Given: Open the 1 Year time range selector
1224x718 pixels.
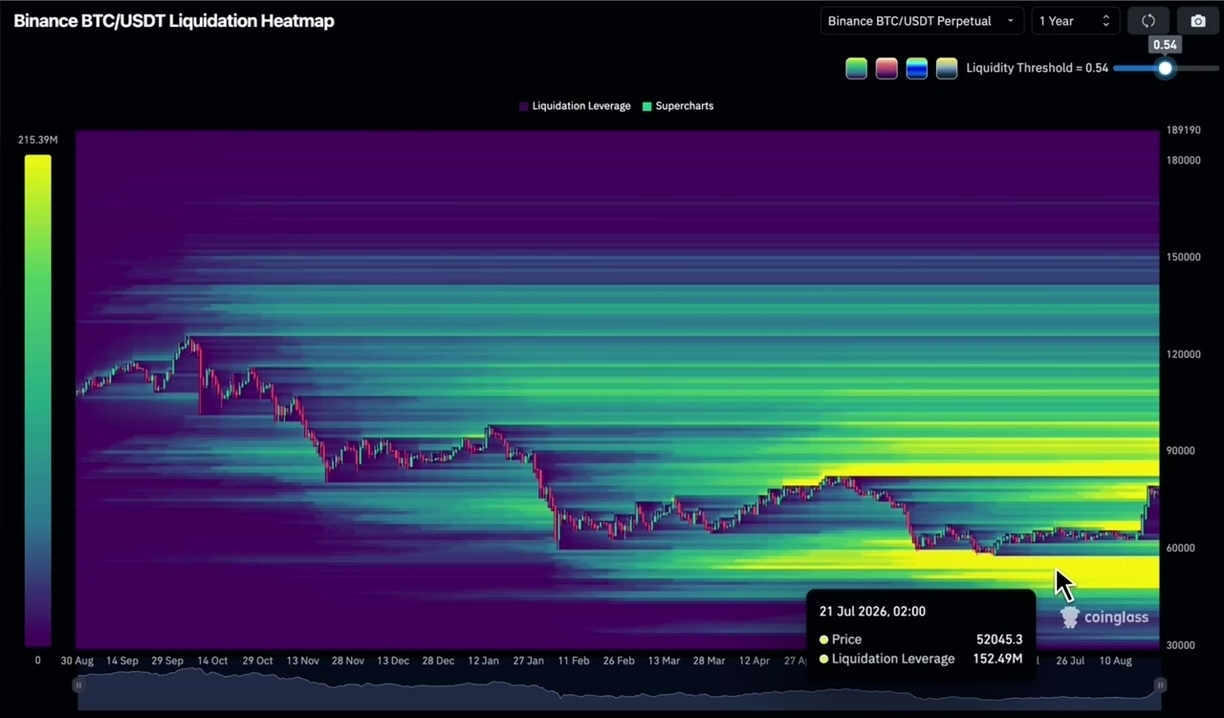Looking at the screenshot, I should (x=1075, y=21).
